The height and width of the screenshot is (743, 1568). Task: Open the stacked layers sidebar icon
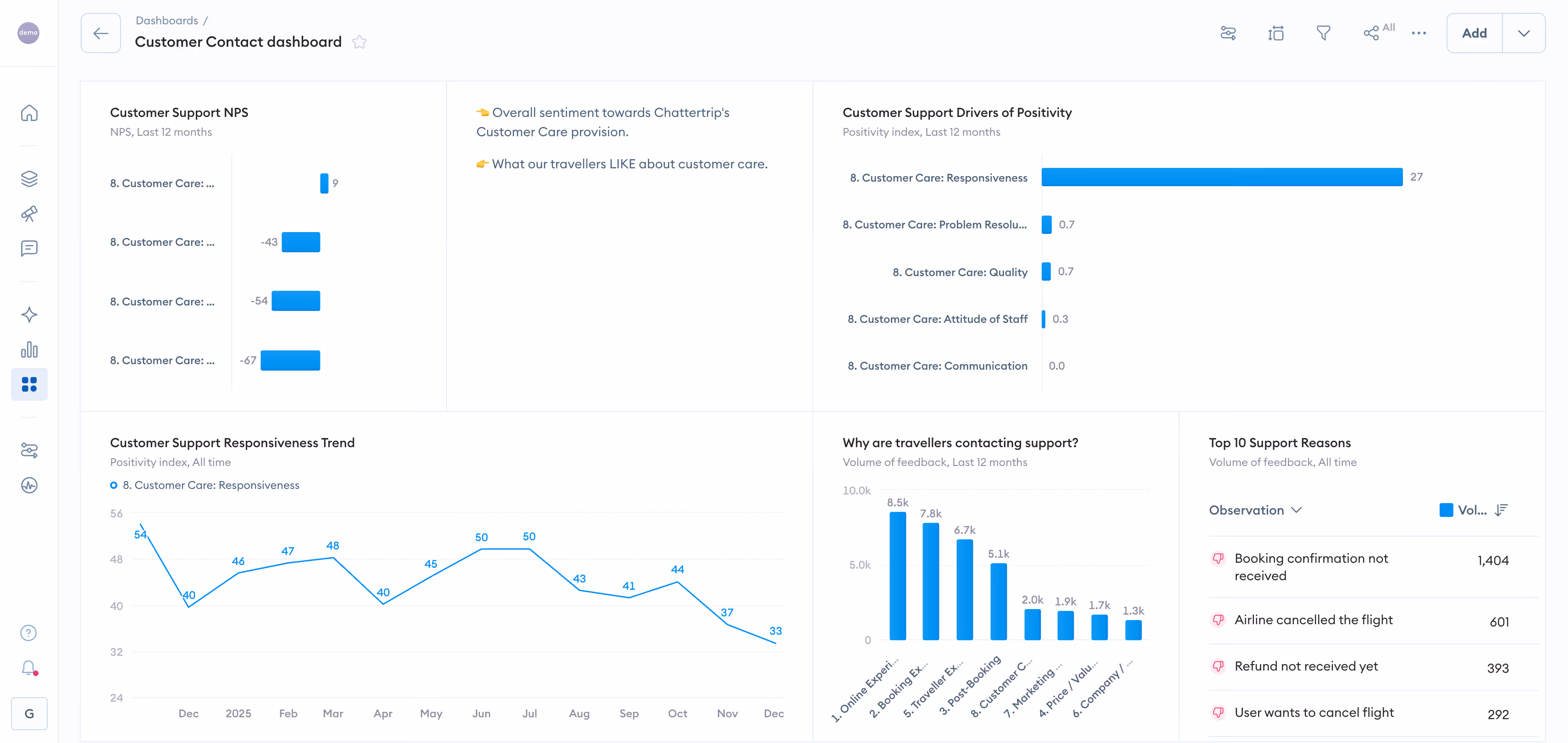(x=29, y=178)
